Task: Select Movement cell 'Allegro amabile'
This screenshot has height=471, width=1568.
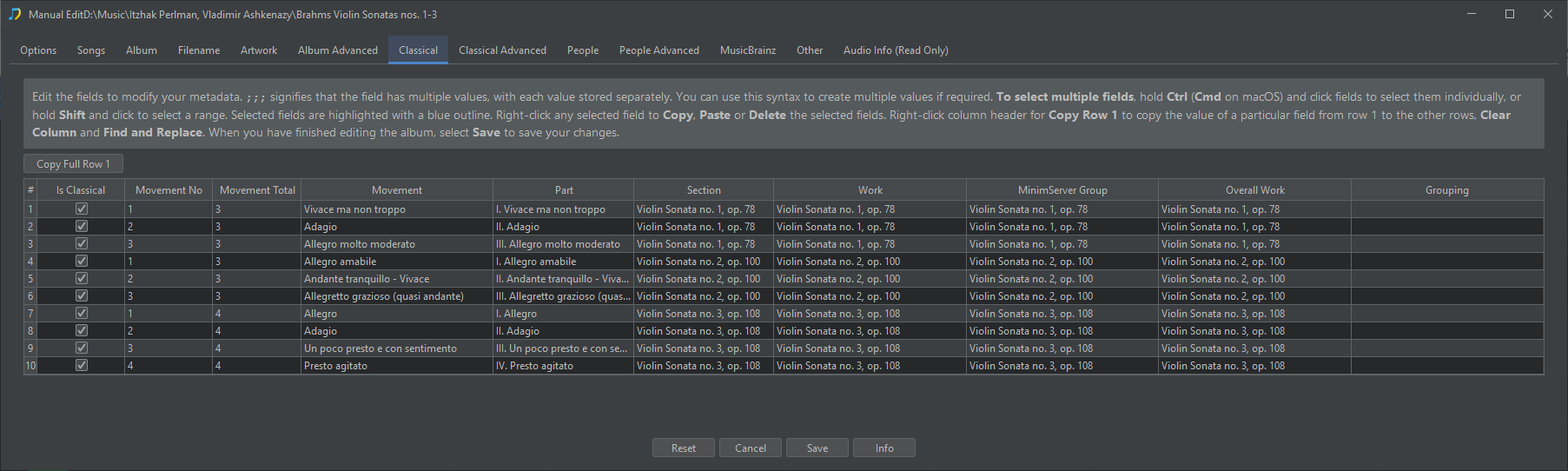Action: click(397, 262)
